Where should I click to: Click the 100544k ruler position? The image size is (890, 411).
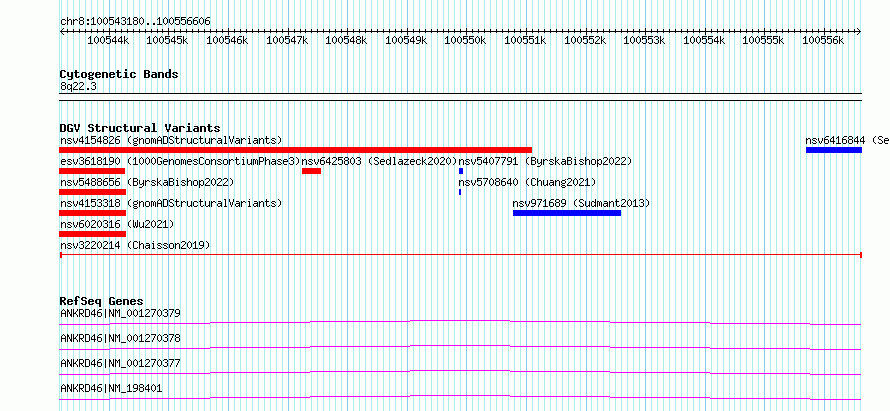[x=108, y=40]
